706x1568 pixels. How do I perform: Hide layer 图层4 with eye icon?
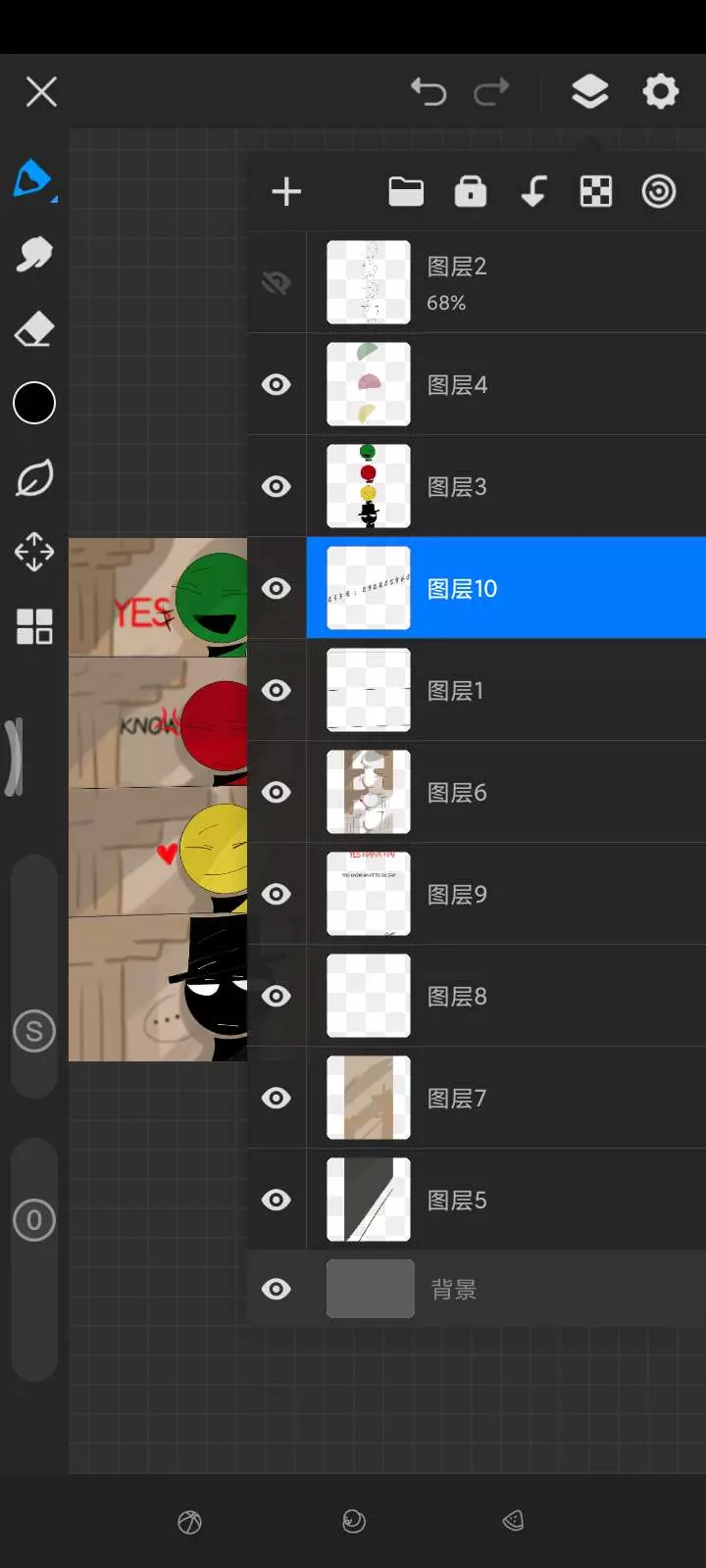pos(277,384)
